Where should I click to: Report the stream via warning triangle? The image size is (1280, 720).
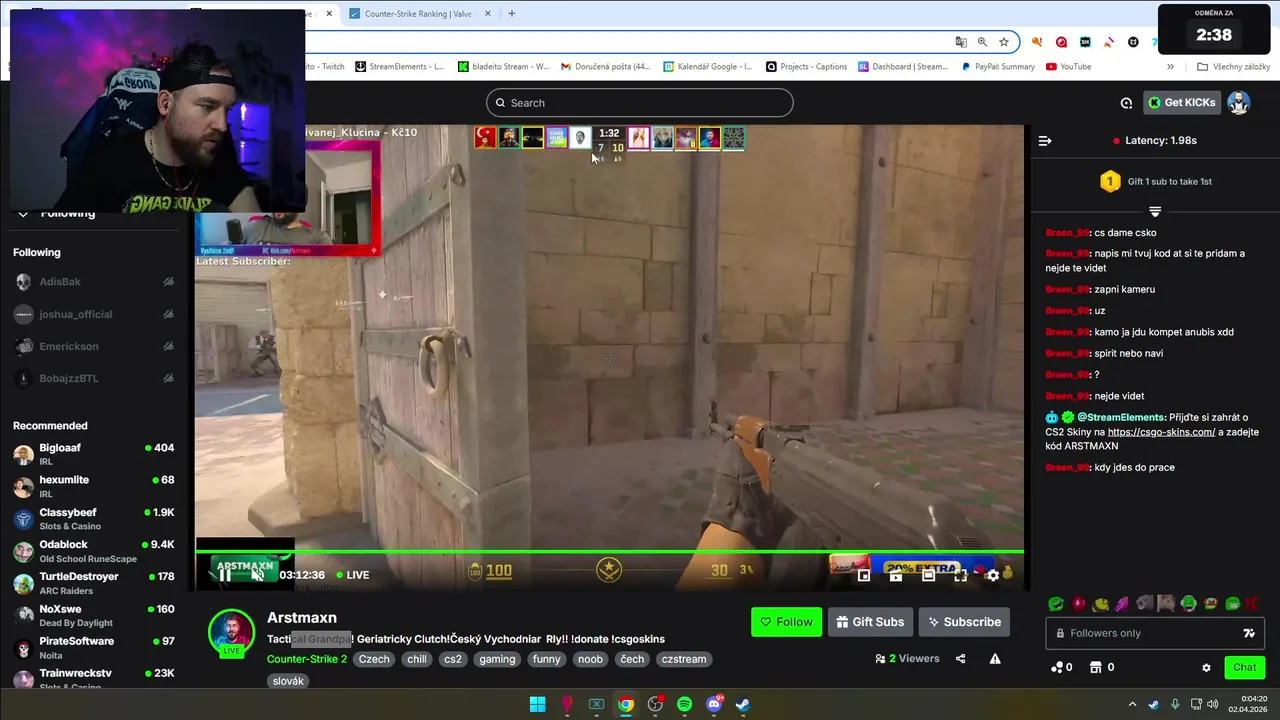point(995,659)
